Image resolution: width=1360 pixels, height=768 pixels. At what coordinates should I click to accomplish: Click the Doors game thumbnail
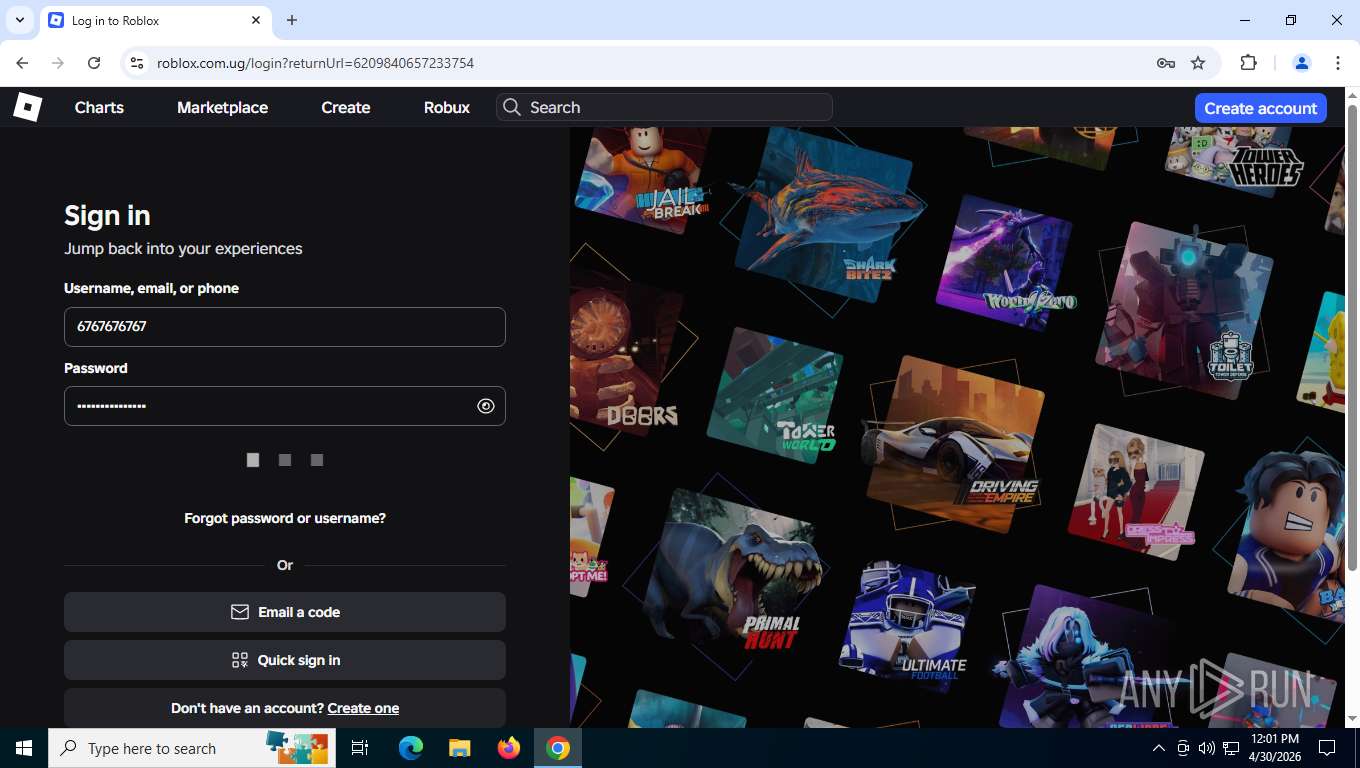point(625,355)
